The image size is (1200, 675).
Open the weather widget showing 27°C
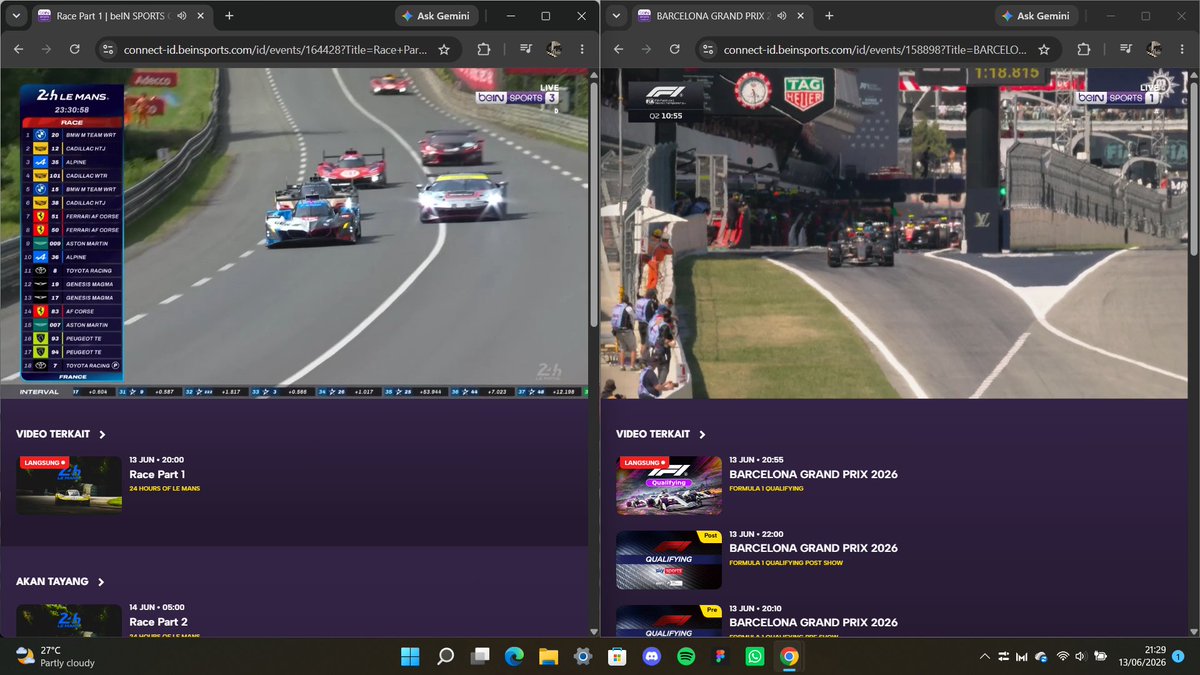55,657
